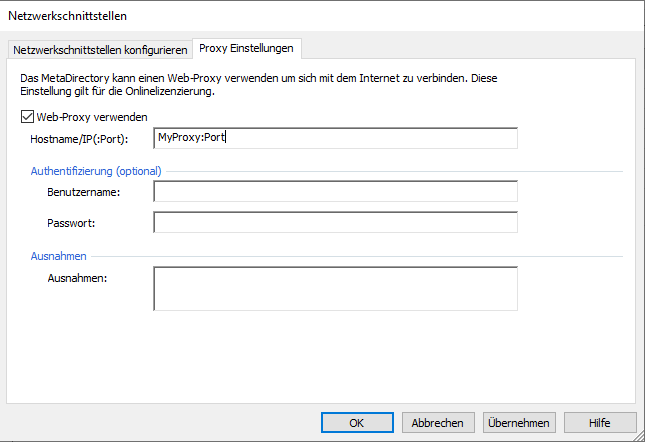Screen dimensions: 645x442
Task: Click the Ausnahmen label beside the text area
Action: tap(77, 277)
